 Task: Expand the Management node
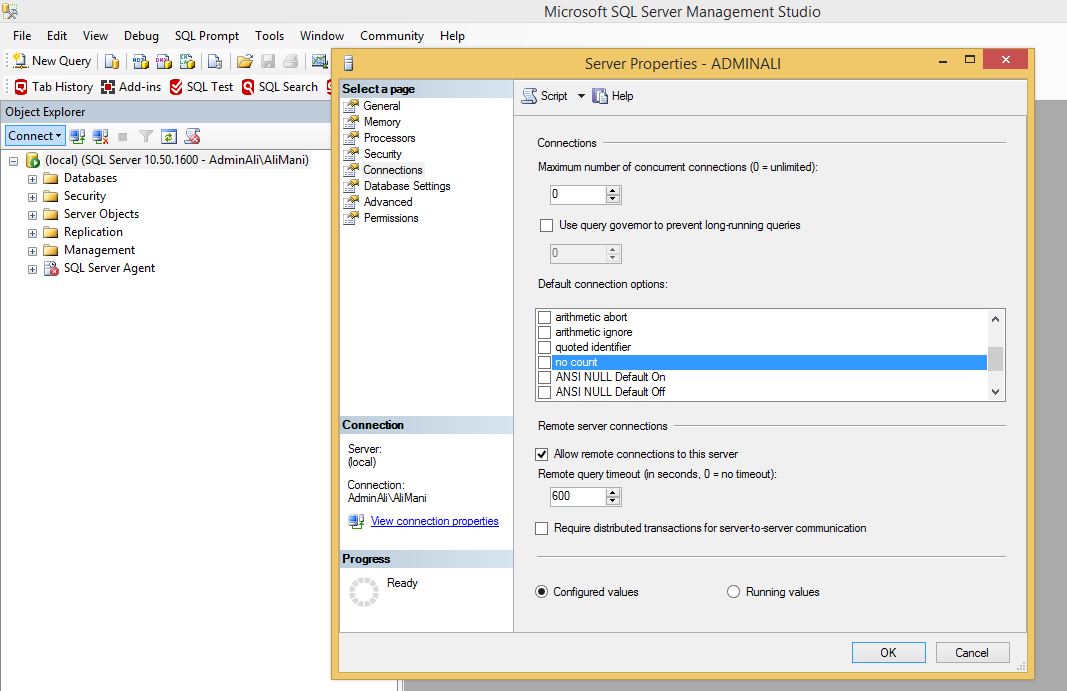pyautogui.click(x=32, y=251)
